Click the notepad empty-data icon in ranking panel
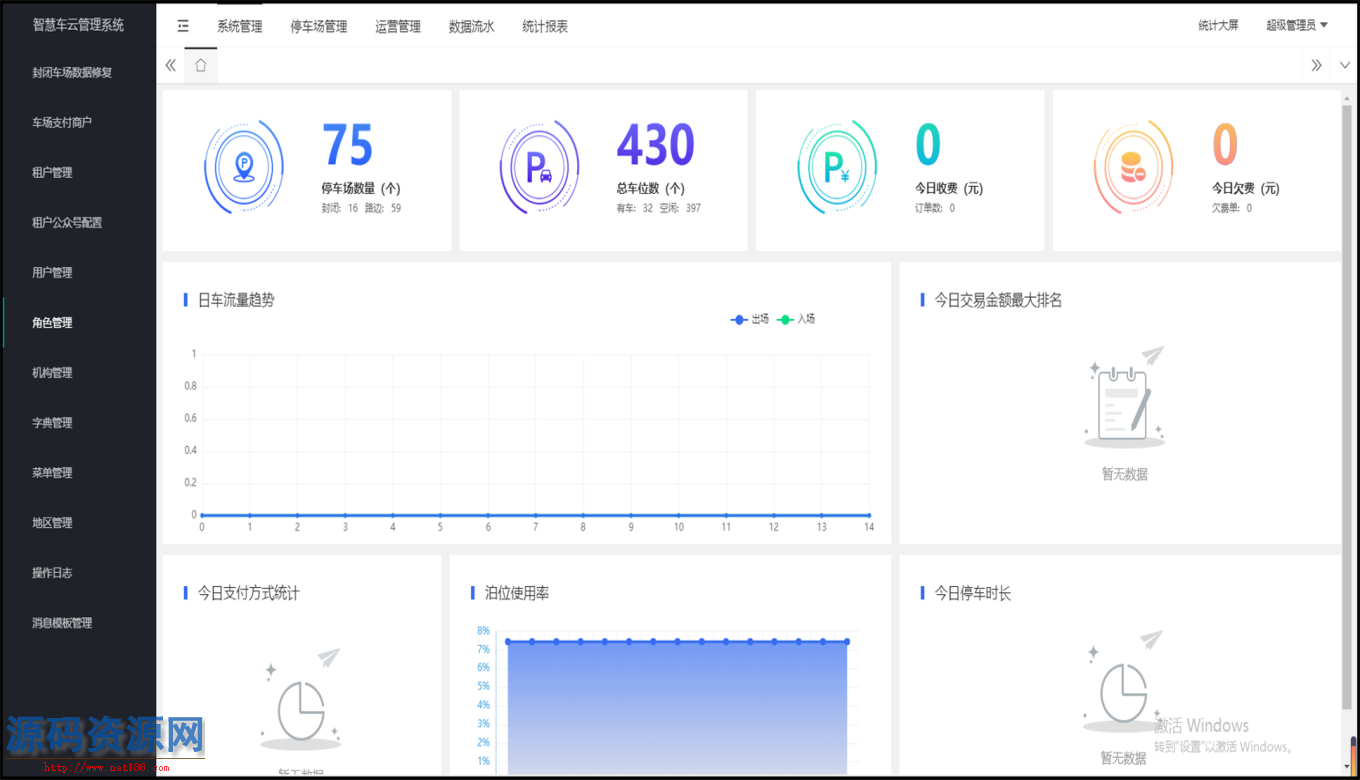 tap(1125, 398)
